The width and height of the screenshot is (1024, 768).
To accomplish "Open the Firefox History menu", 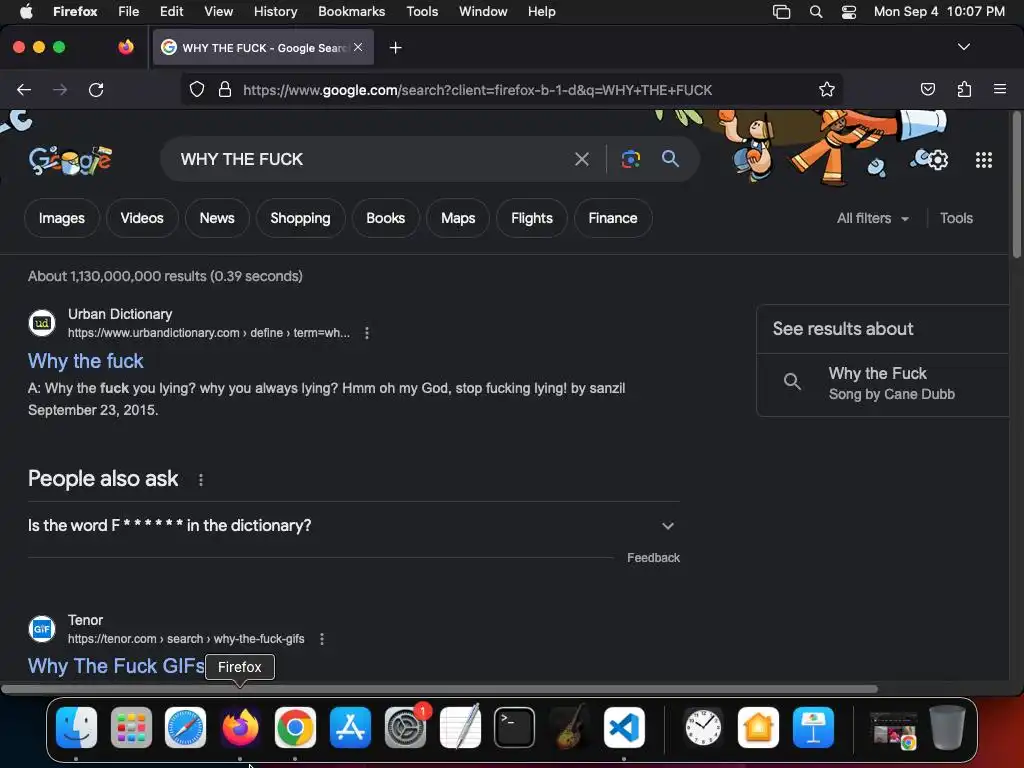I will click(x=275, y=12).
